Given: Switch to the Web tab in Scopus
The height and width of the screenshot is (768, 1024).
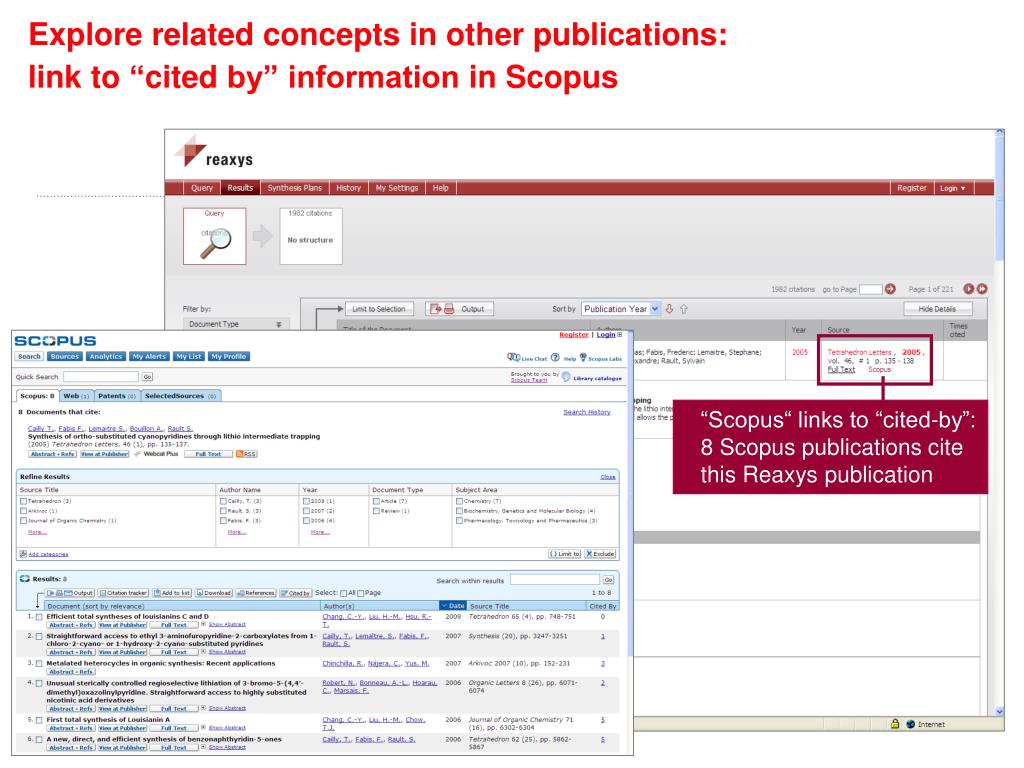Looking at the screenshot, I should click(76, 396).
